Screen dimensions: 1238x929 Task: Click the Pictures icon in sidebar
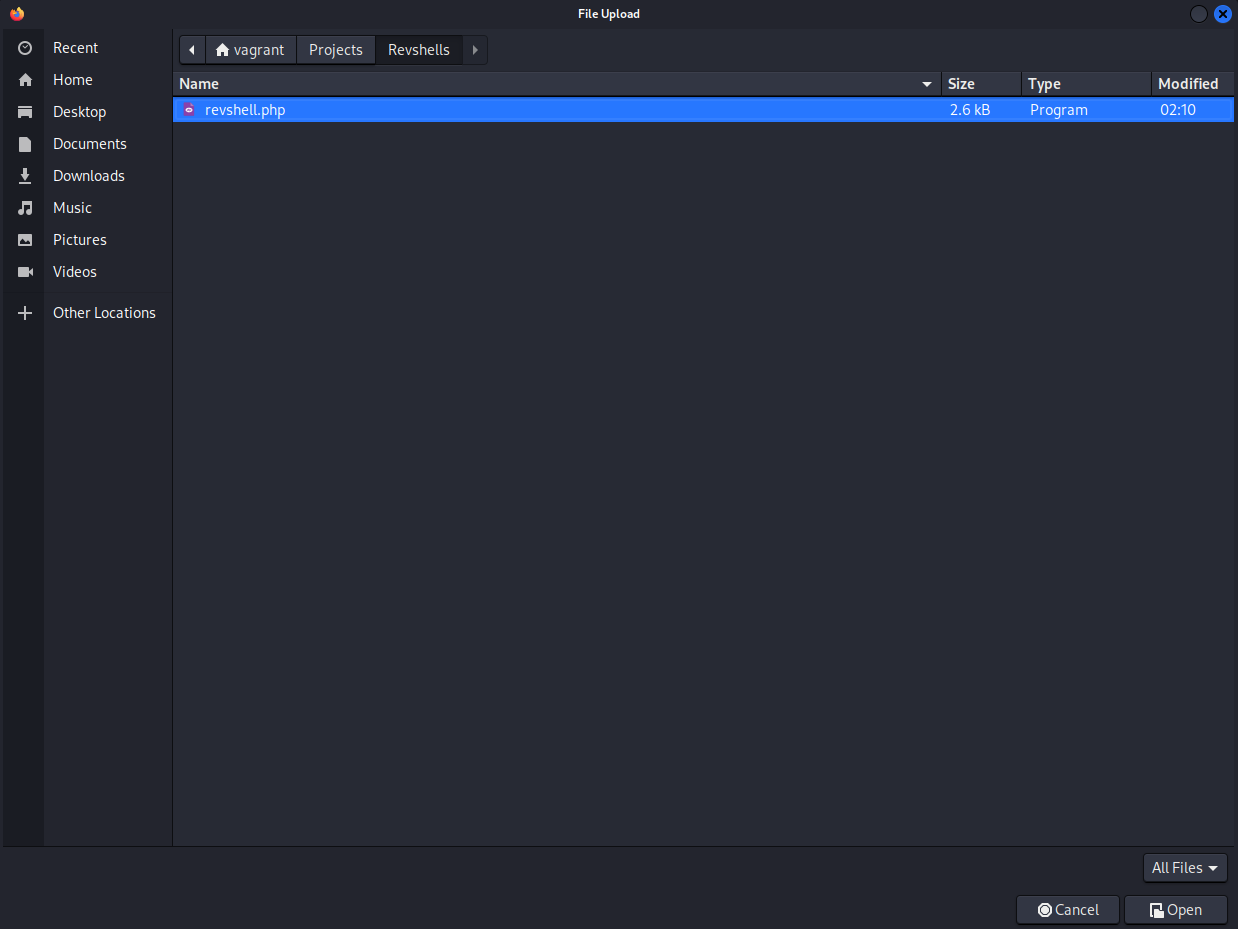(25, 240)
